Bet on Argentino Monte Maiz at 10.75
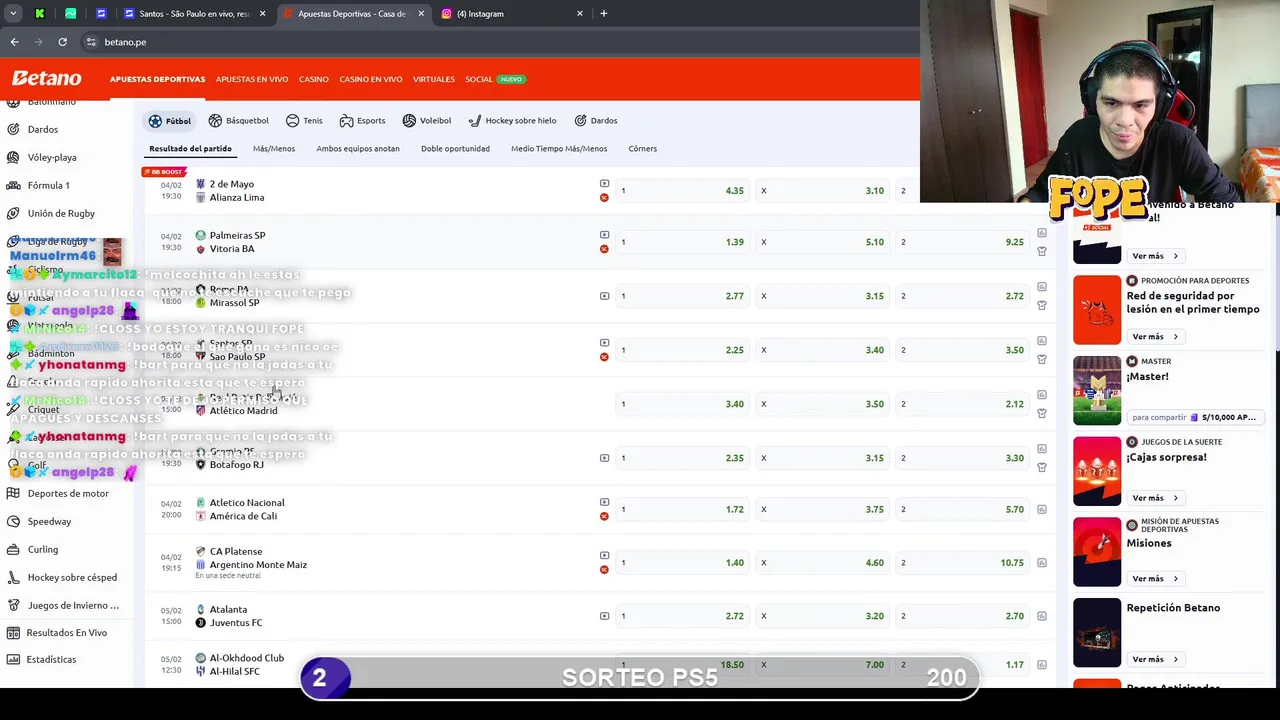Screen dimensions: 1280x720 point(962,562)
